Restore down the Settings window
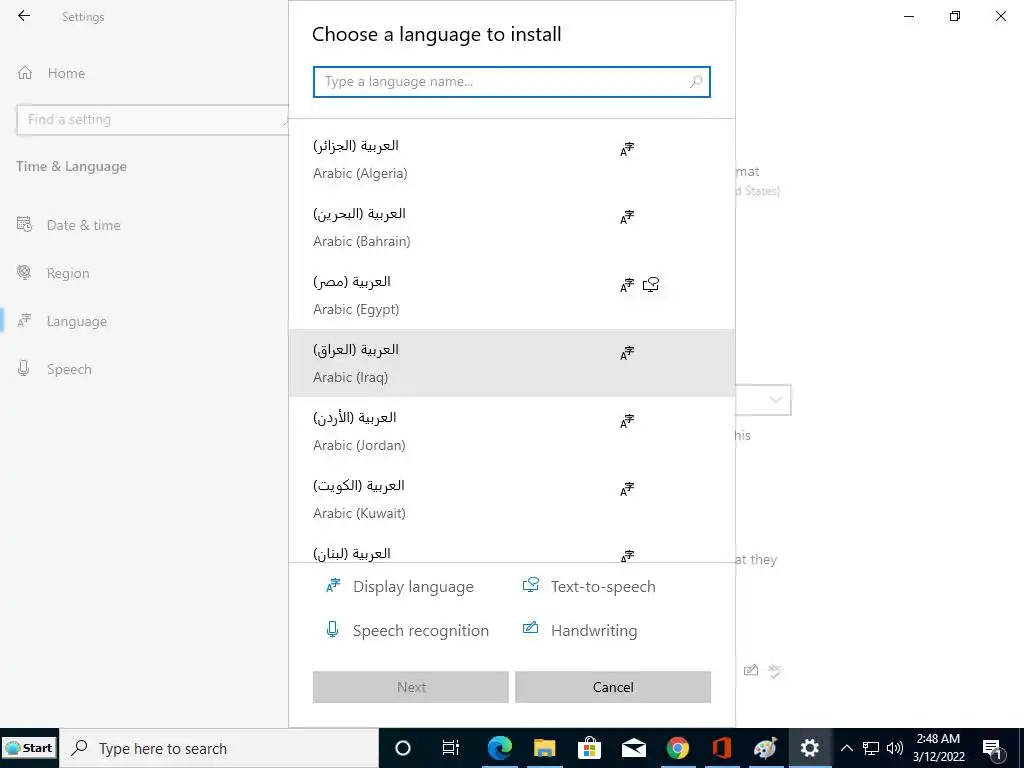This screenshot has width=1024, height=768. (955, 16)
